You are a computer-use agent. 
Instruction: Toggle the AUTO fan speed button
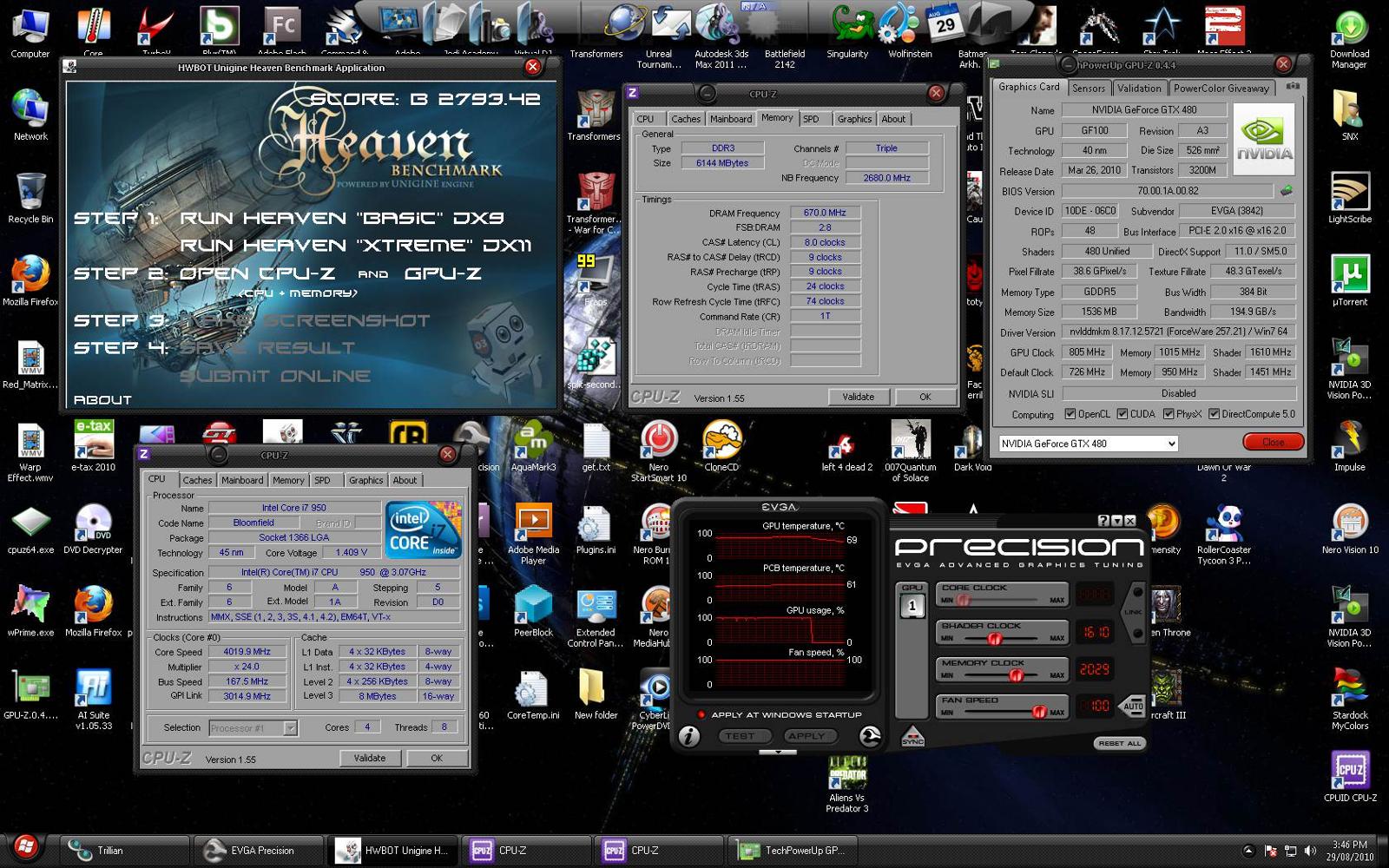pyautogui.click(x=1133, y=706)
